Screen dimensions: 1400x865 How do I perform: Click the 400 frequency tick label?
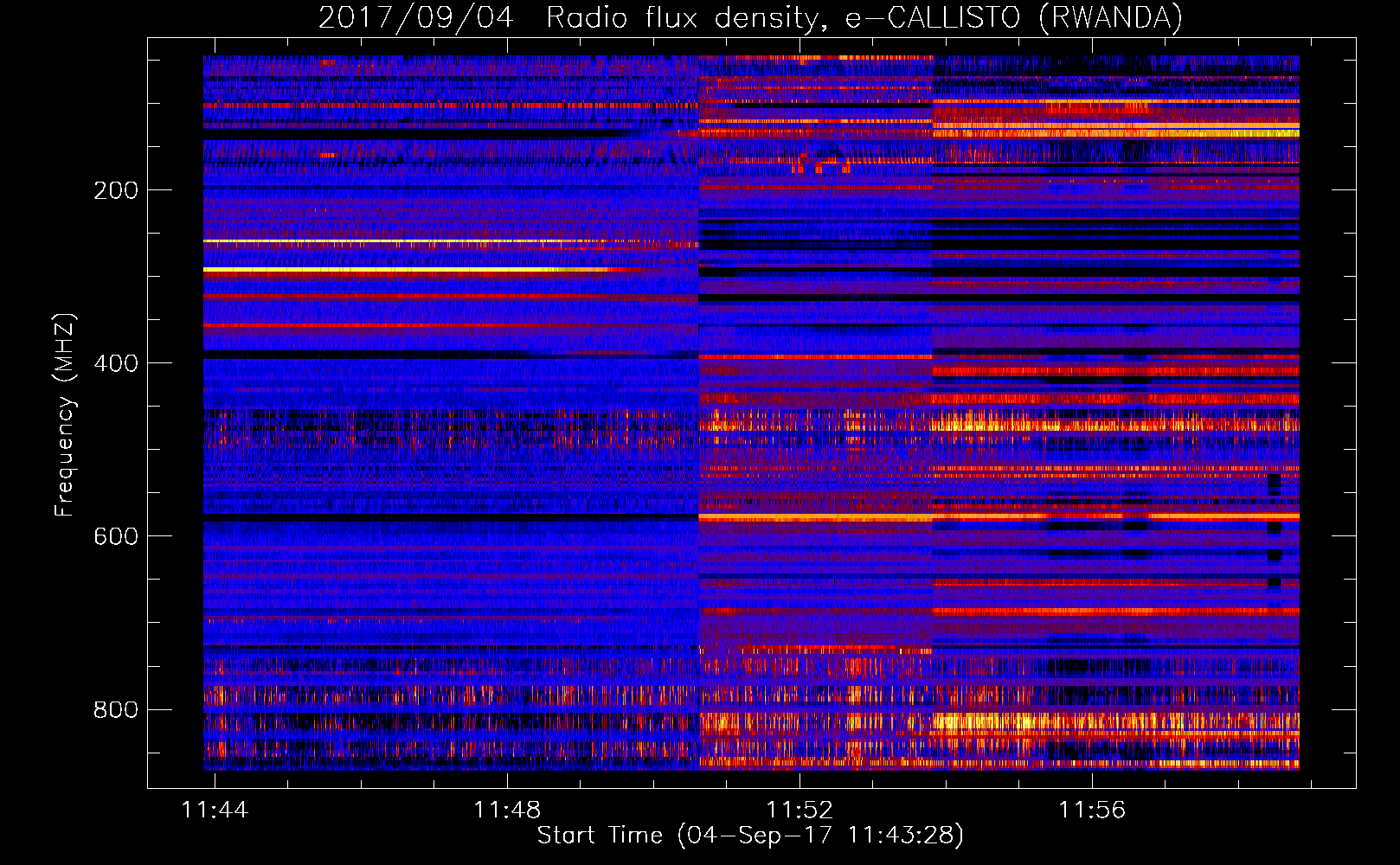pos(116,363)
